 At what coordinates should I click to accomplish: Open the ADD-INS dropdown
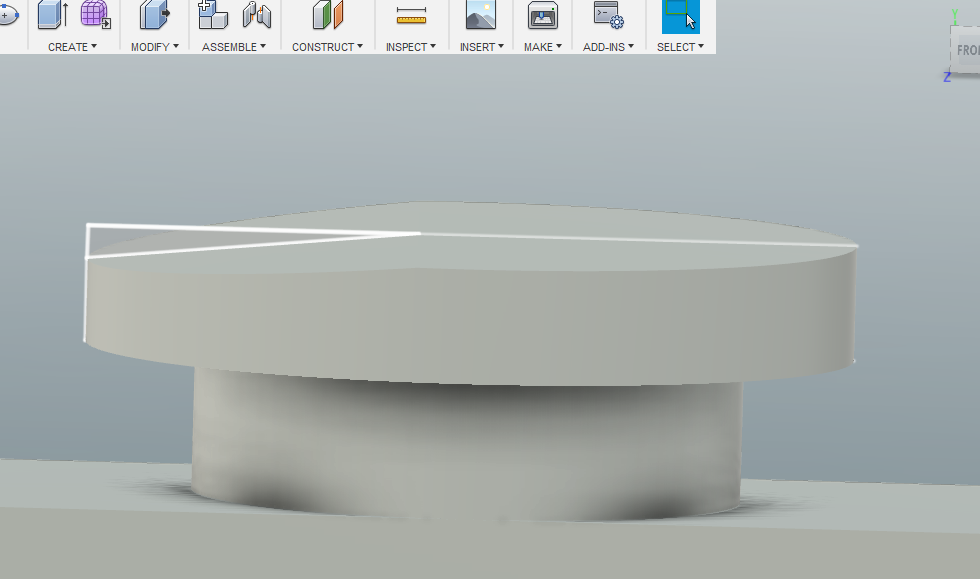[x=608, y=47]
